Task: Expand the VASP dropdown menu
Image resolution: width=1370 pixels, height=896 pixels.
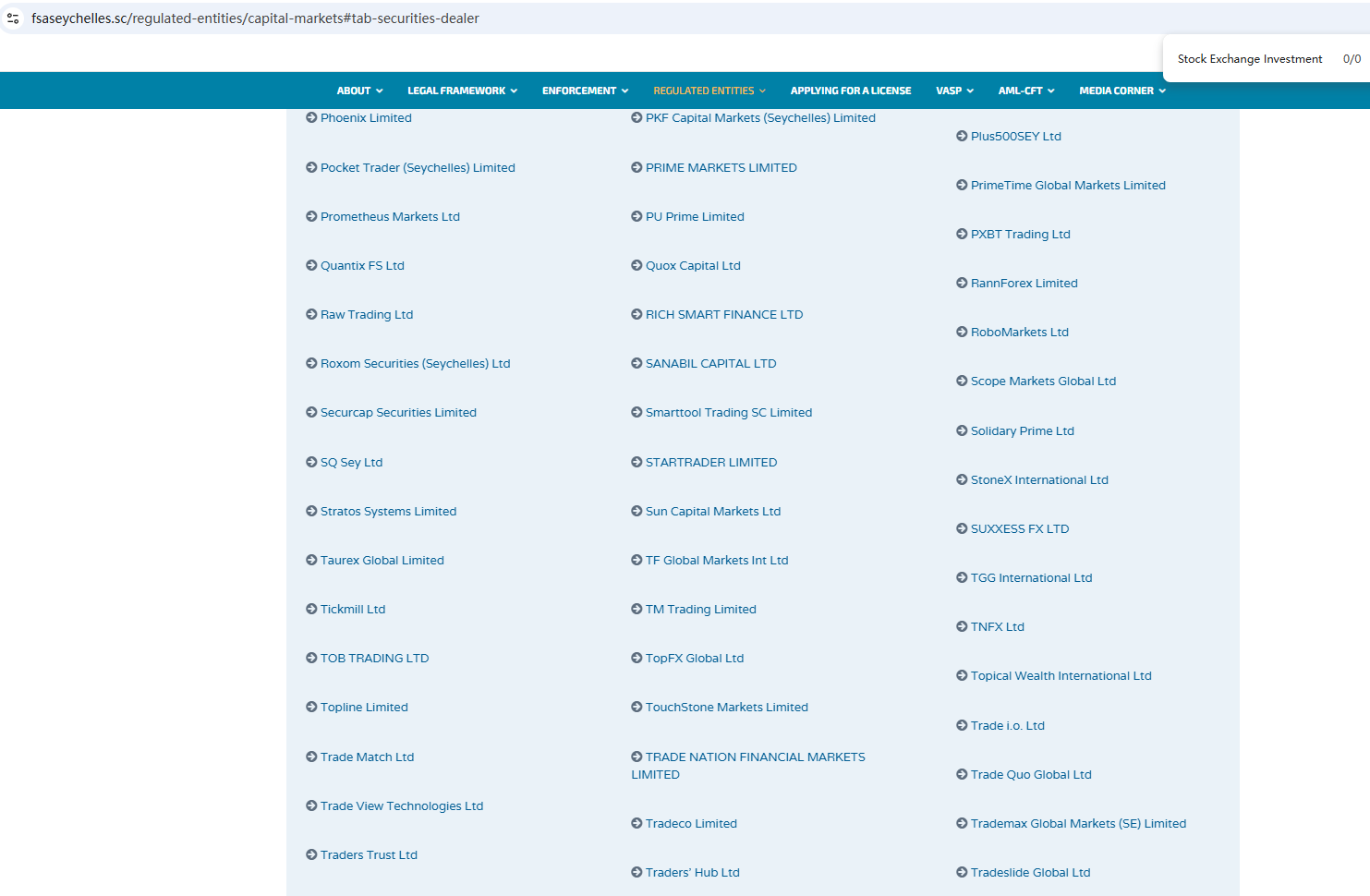Action: 954,91
